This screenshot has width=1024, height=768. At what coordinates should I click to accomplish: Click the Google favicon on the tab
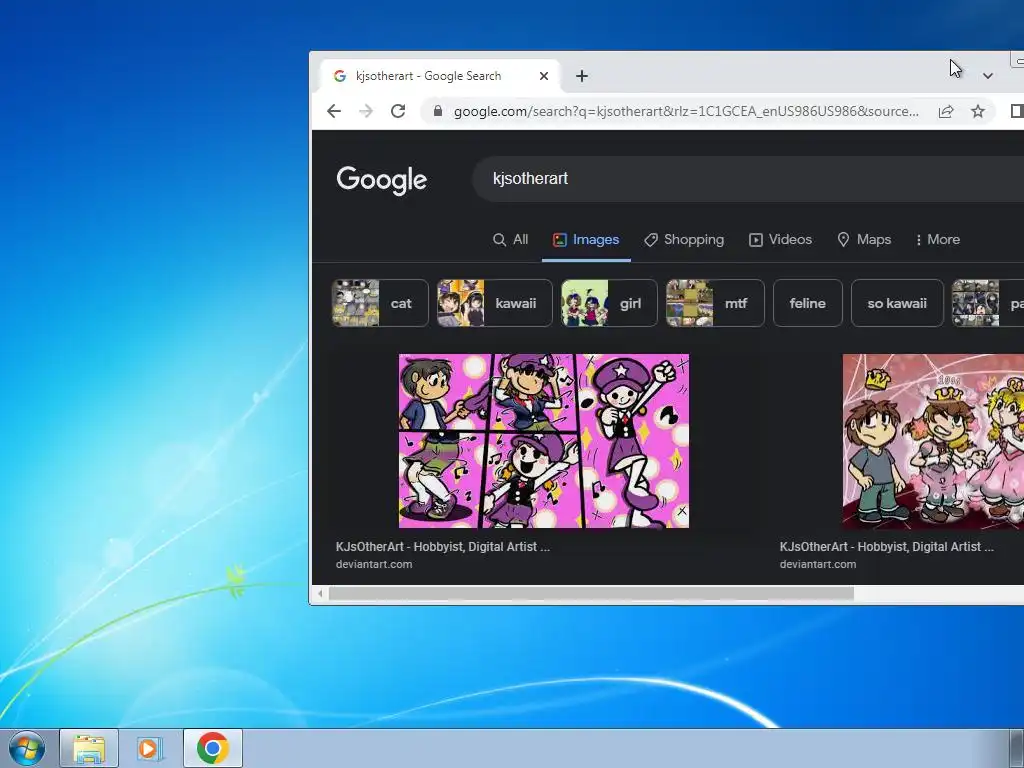pos(340,76)
